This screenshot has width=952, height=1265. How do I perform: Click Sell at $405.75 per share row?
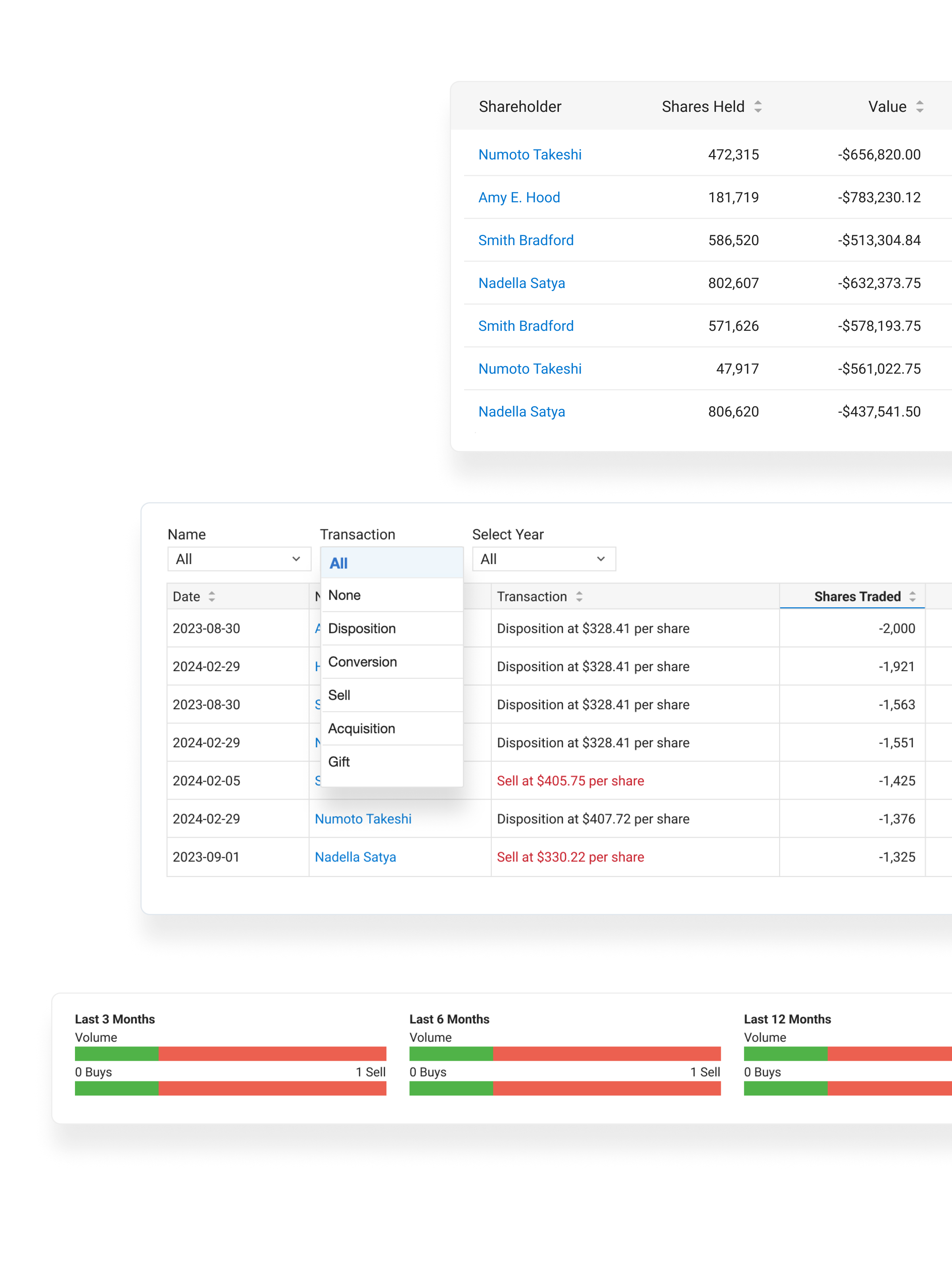570,781
